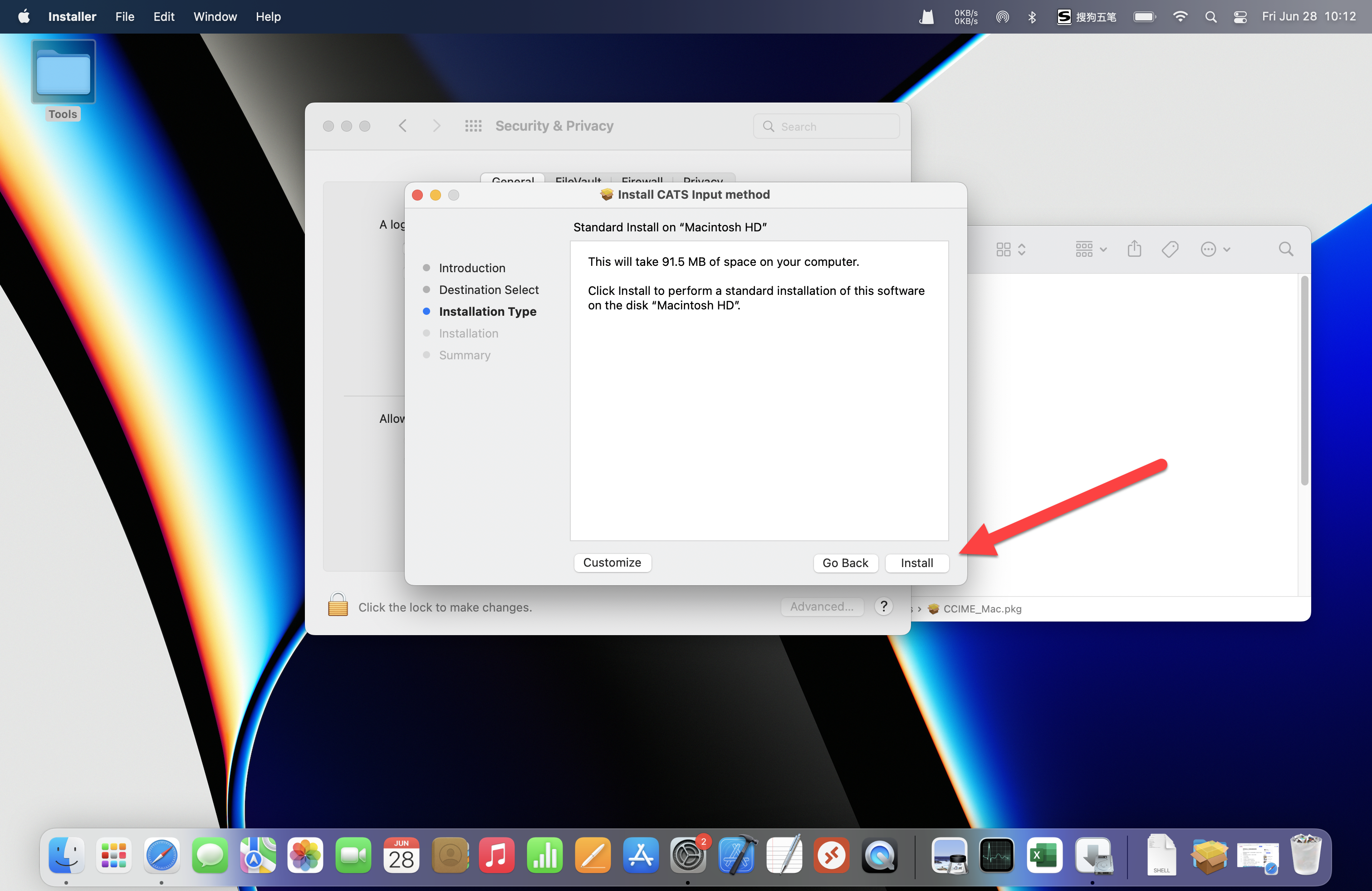Open Control Center in menu bar
Image resolution: width=1372 pixels, height=891 pixels.
pyautogui.click(x=1240, y=17)
